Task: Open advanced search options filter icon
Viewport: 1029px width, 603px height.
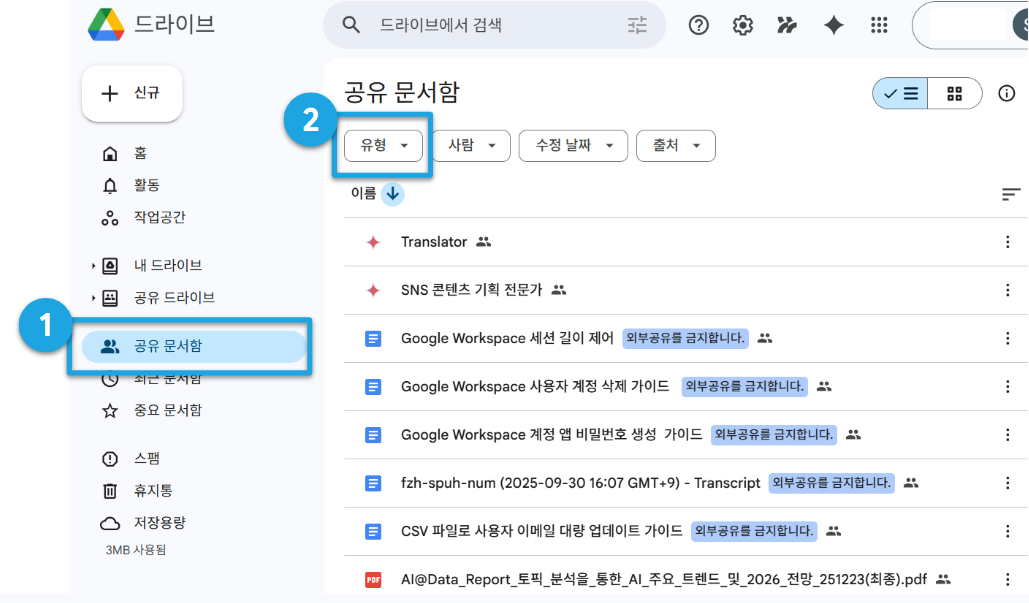Action: tap(637, 26)
